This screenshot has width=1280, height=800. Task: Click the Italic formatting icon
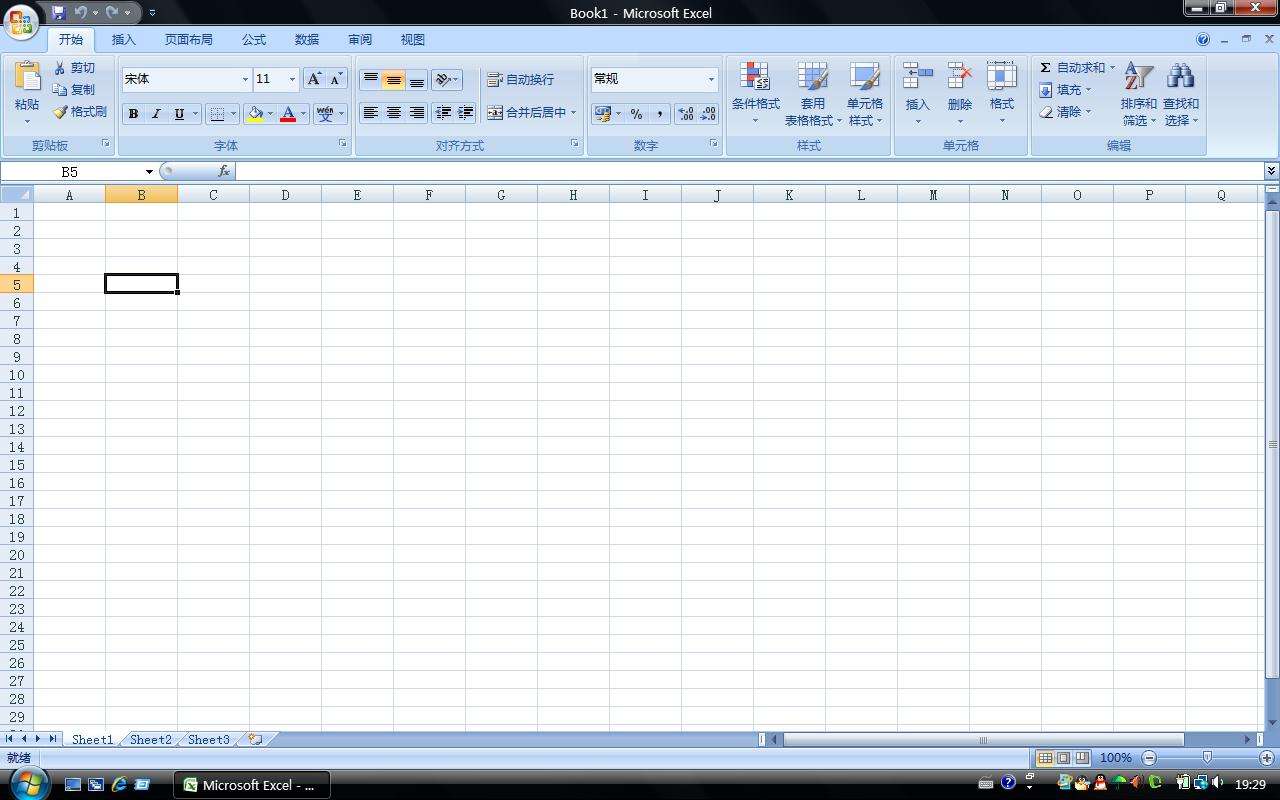pos(155,113)
